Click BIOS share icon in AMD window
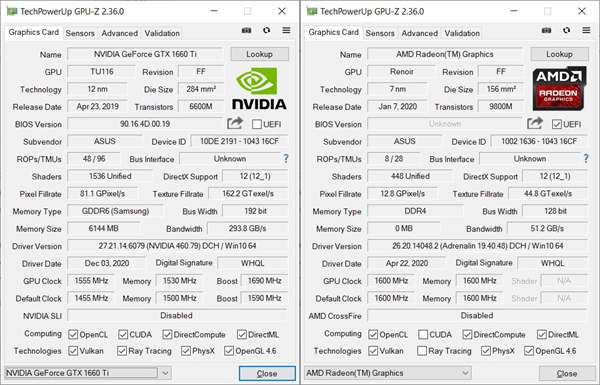 click(535, 123)
